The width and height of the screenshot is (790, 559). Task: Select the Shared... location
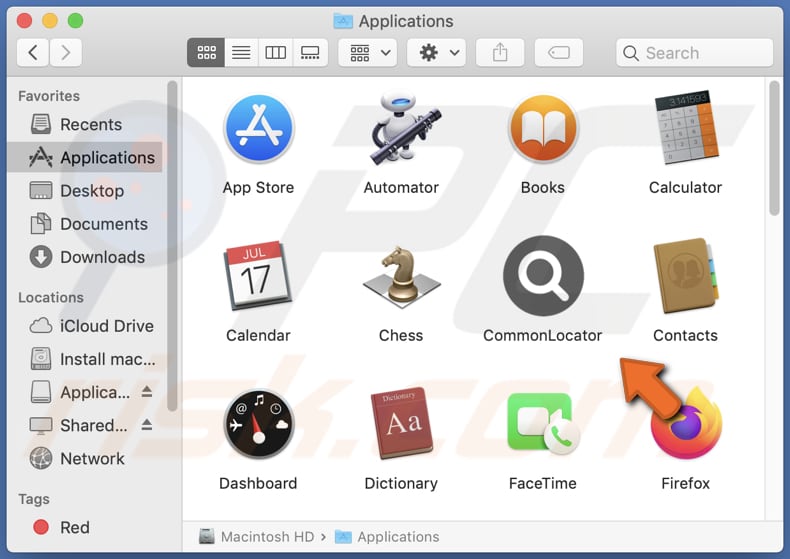click(x=79, y=426)
